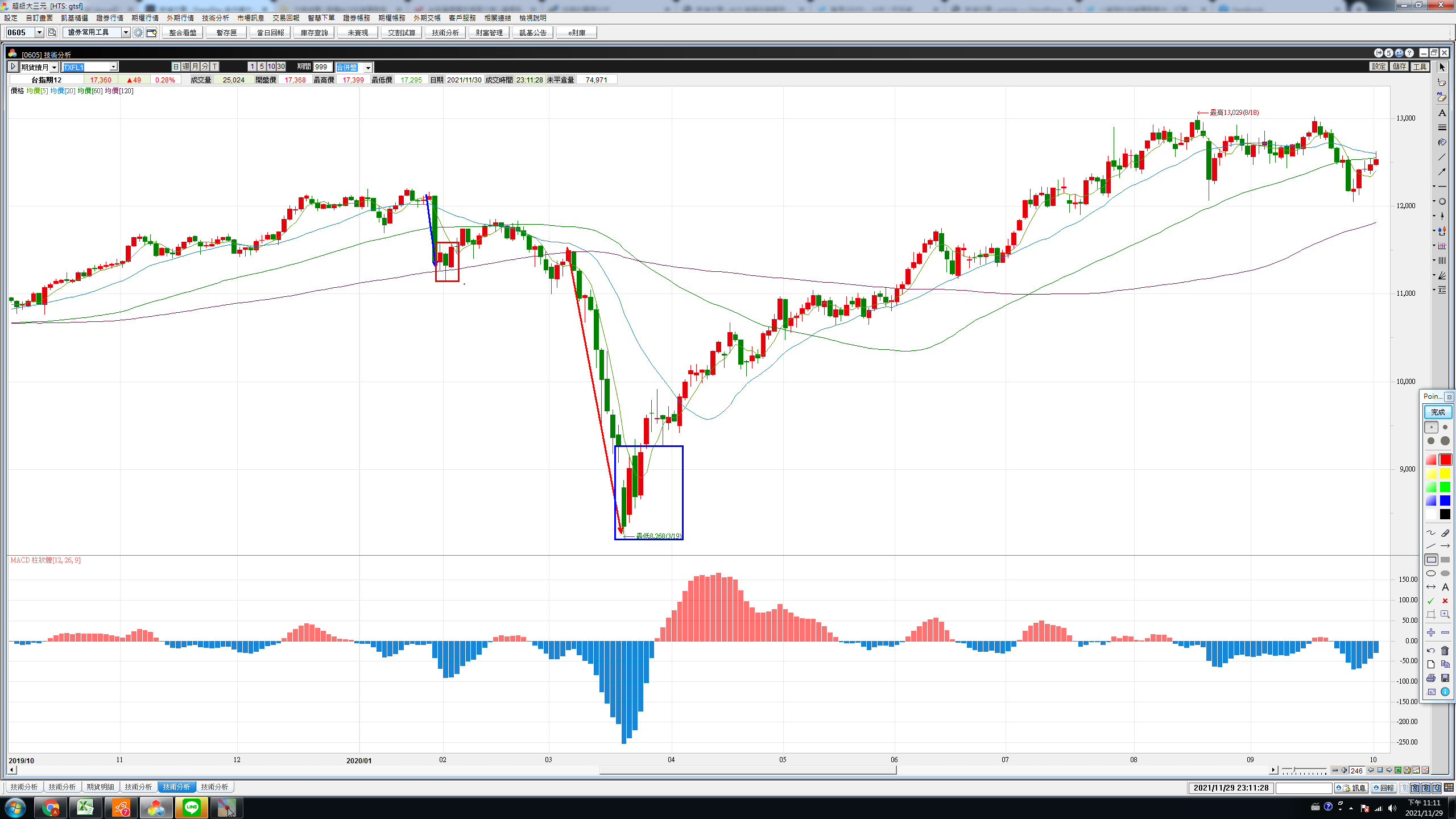Click the printer icon in palette
The image size is (1456, 819).
click(x=1431, y=678)
